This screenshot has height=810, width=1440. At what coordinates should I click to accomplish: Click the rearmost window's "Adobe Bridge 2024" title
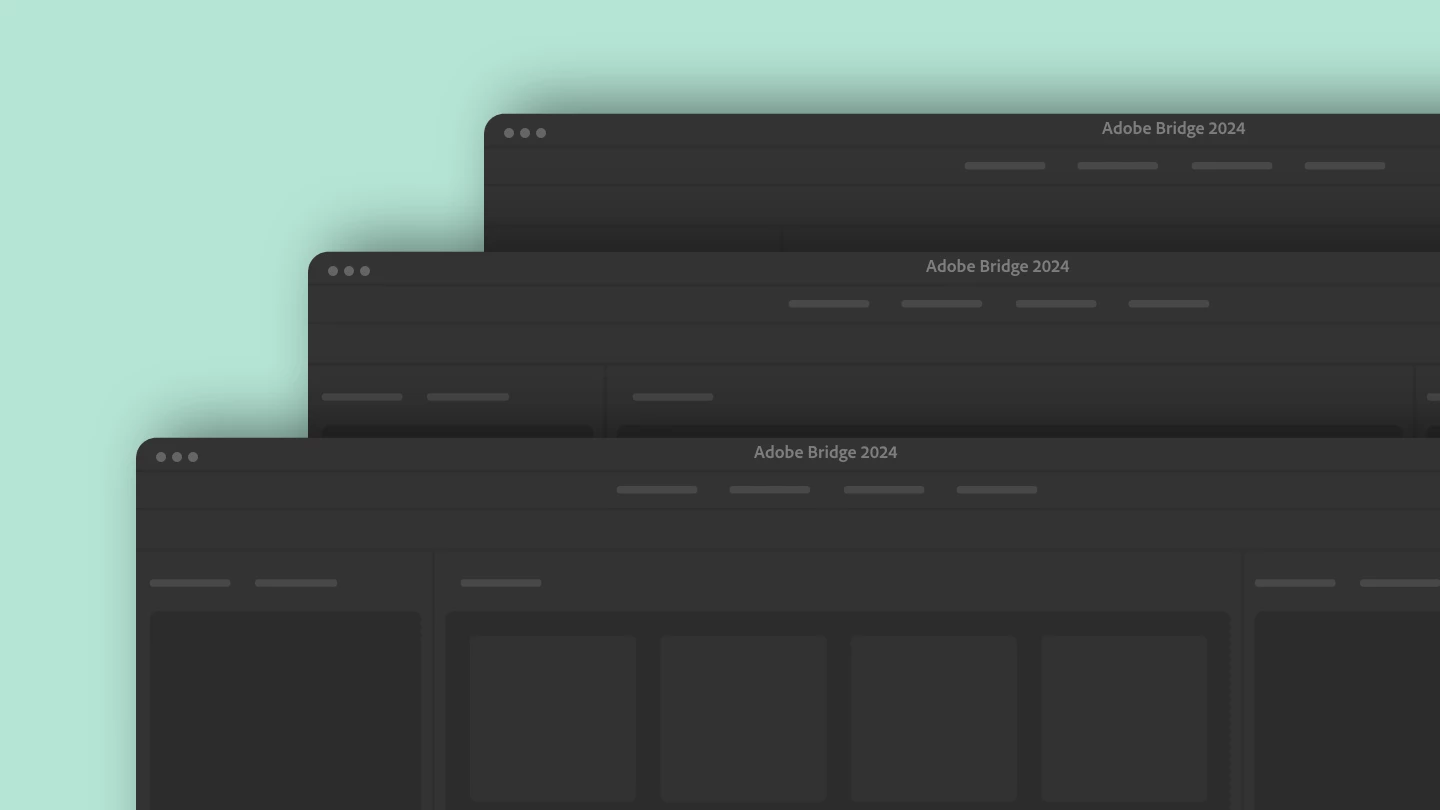point(1173,129)
